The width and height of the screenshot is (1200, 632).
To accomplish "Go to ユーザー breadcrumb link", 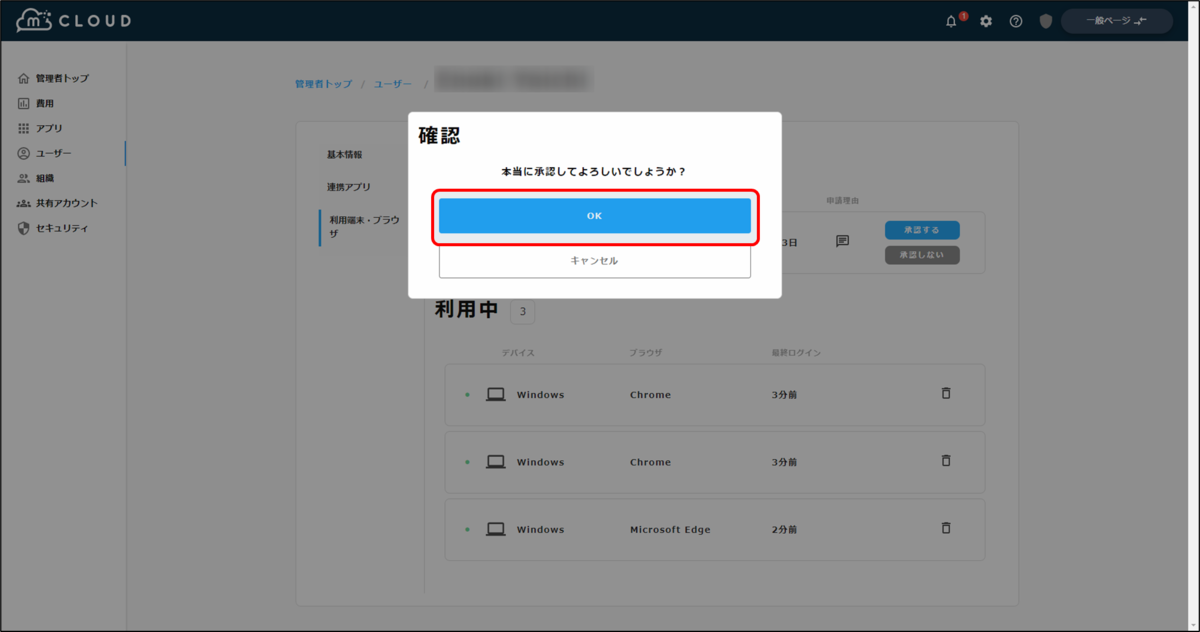I will (393, 84).
